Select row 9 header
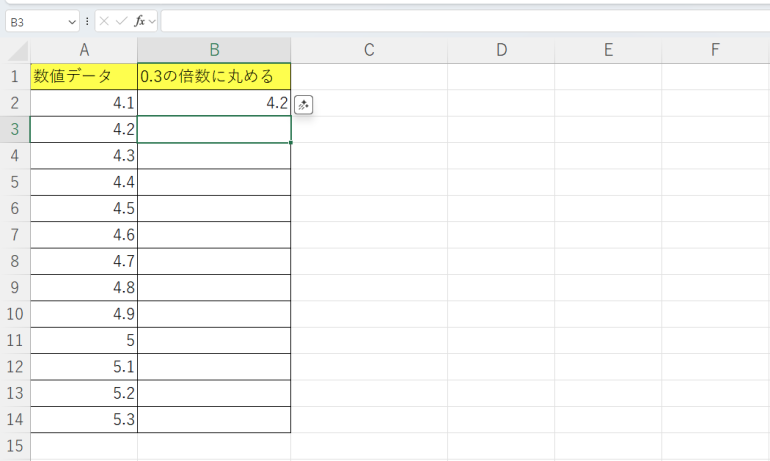 tap(15, 288)
